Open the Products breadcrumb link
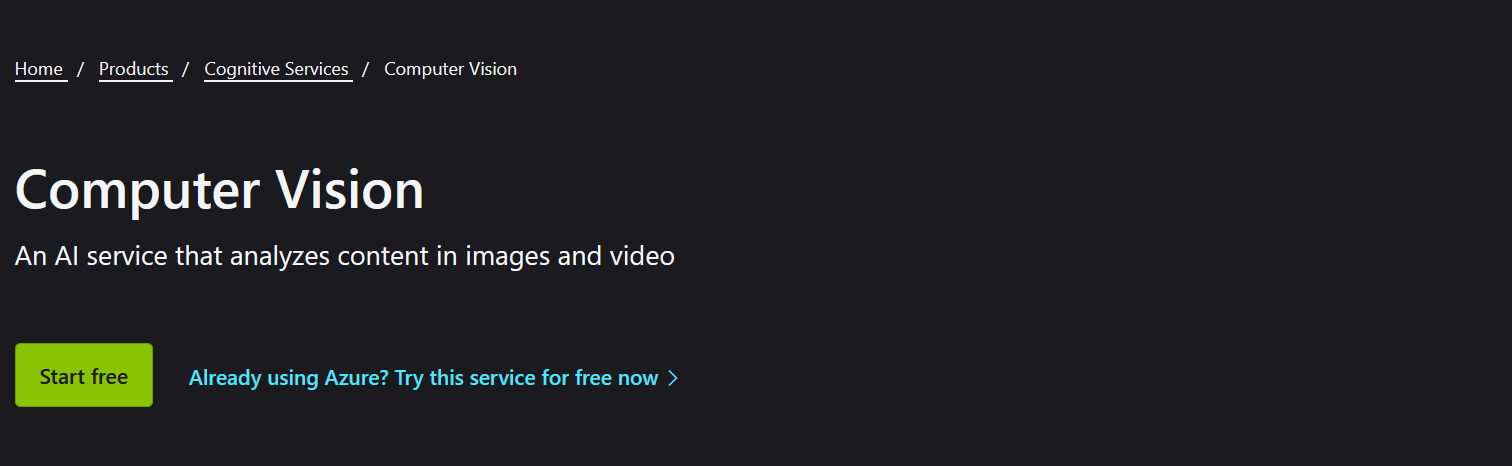1512x466 pixels. [x=134, y=69]
